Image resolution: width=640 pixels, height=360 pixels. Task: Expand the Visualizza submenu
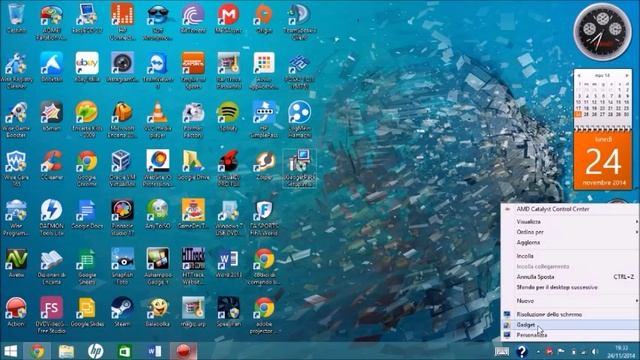[570, 222]
